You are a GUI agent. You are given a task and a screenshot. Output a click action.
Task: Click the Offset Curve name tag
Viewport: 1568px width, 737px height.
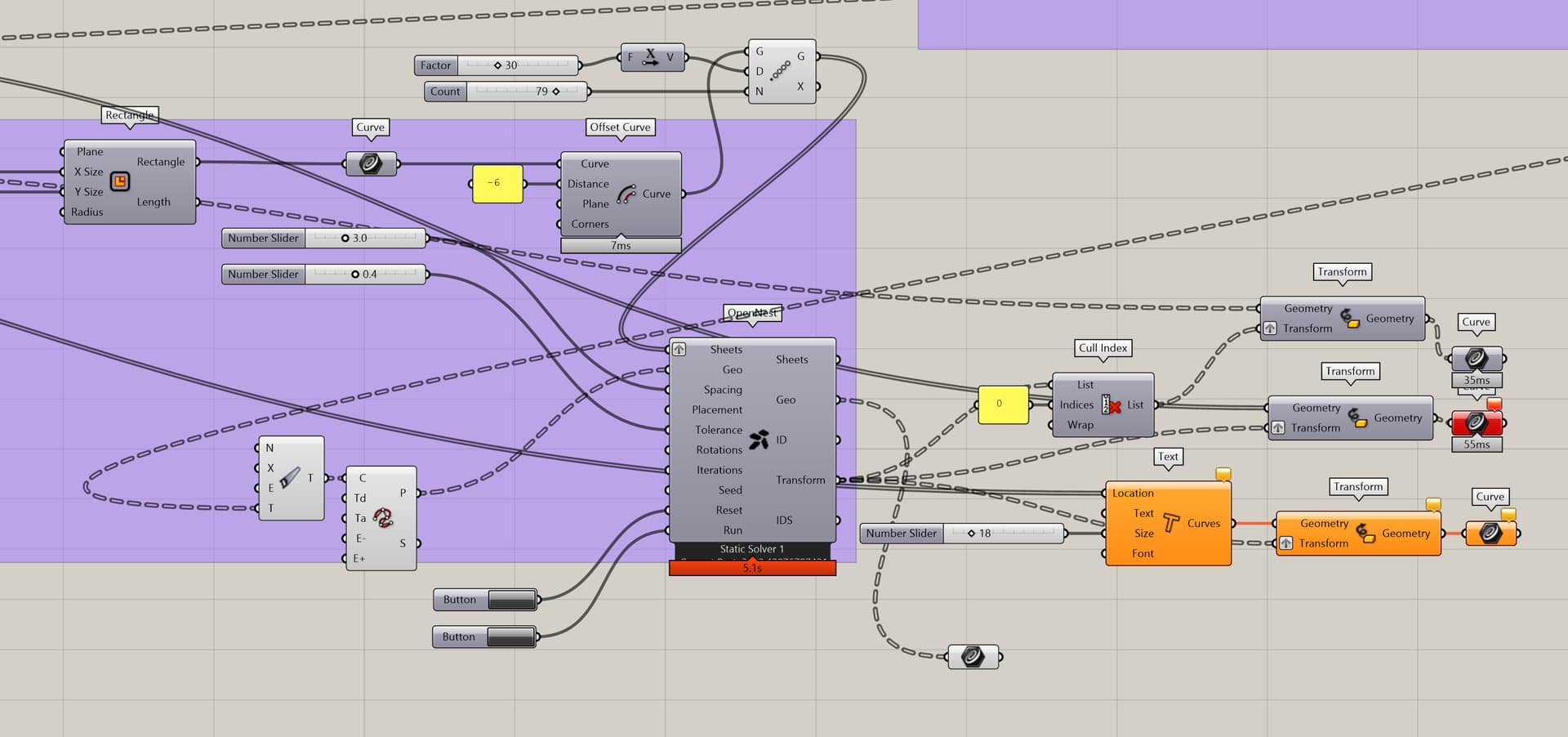621,127
